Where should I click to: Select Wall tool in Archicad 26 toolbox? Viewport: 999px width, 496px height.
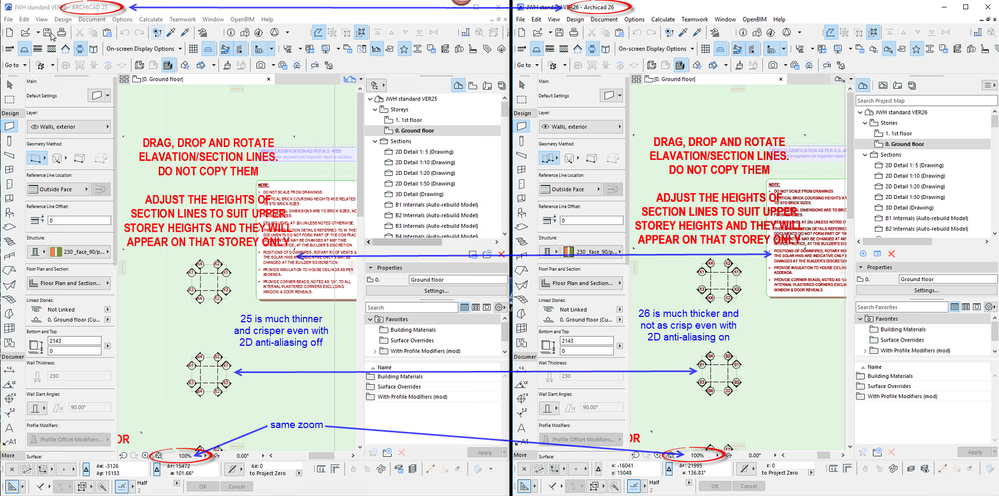click(522, 126)
